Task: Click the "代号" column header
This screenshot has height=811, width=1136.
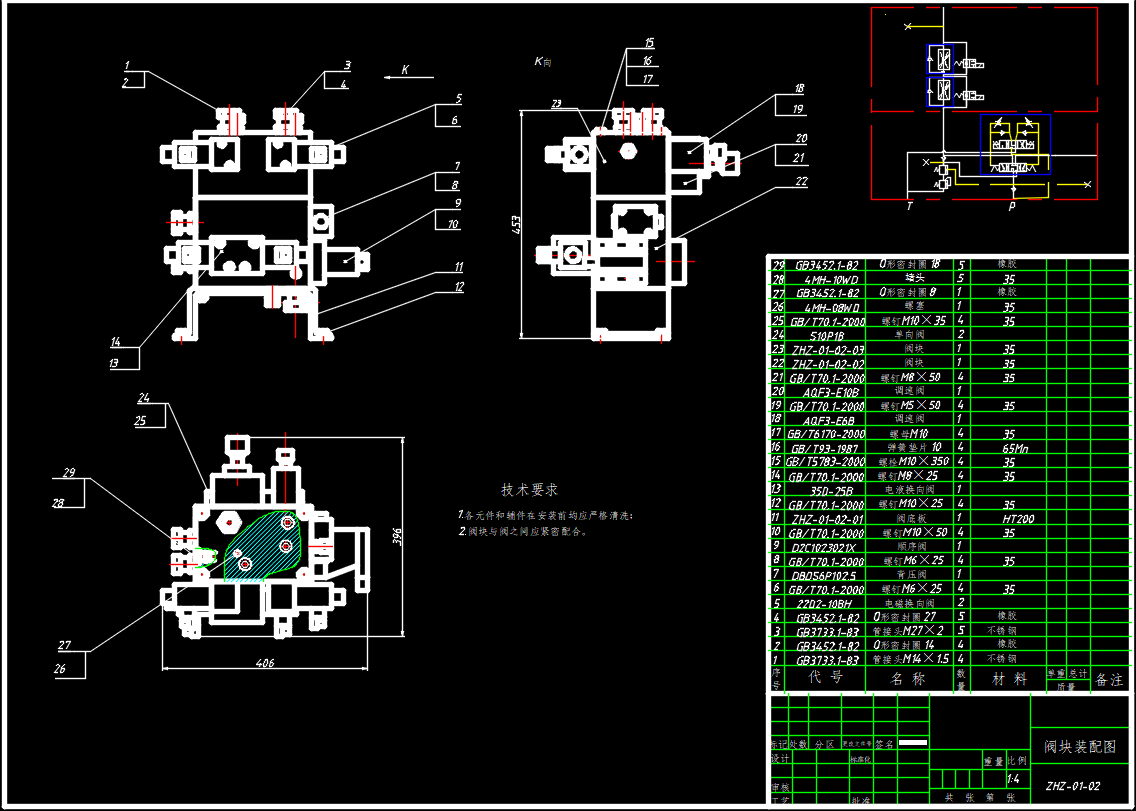Action: click(x=825, y=678)
